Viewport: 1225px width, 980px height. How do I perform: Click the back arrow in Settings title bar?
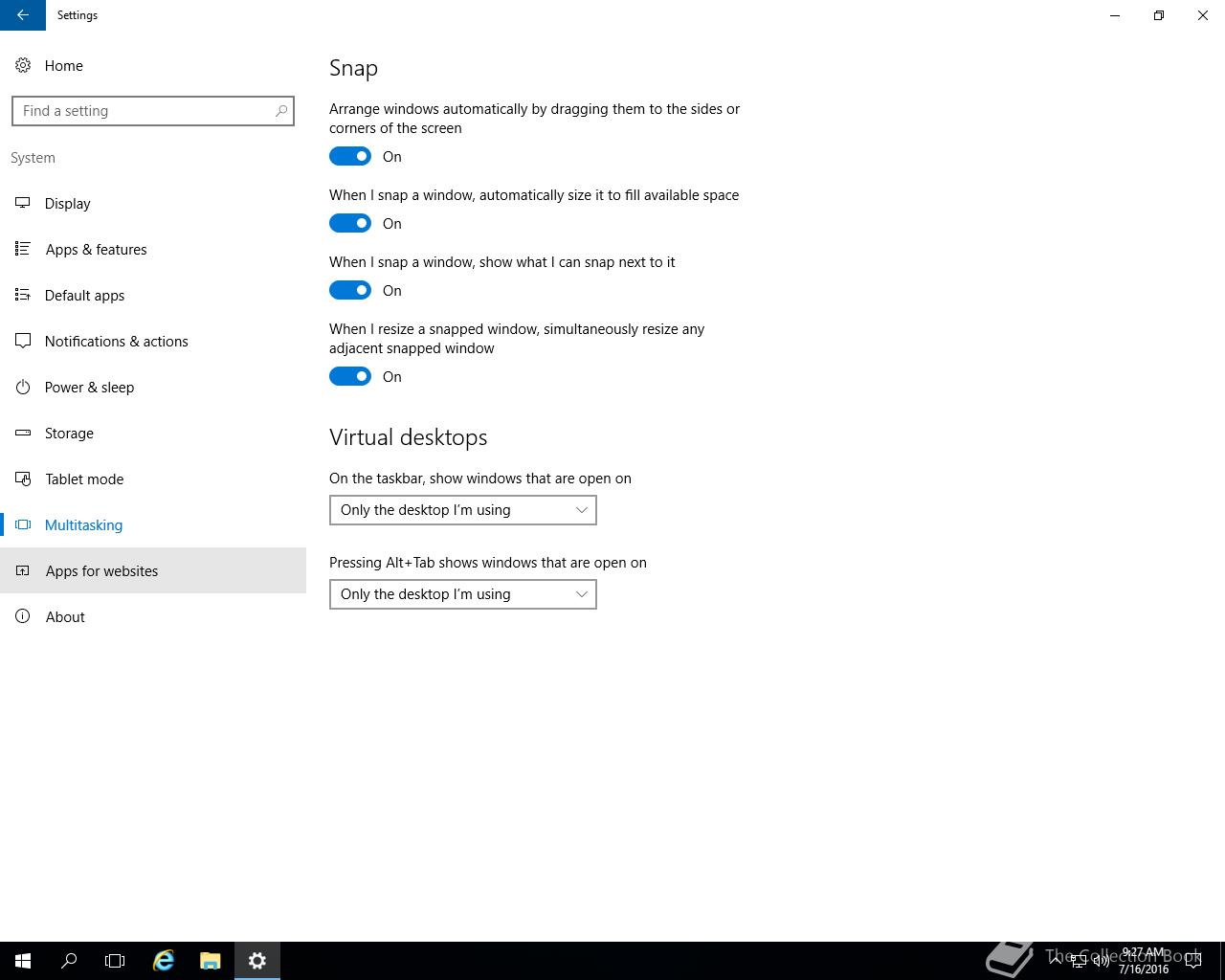[23, 15]
